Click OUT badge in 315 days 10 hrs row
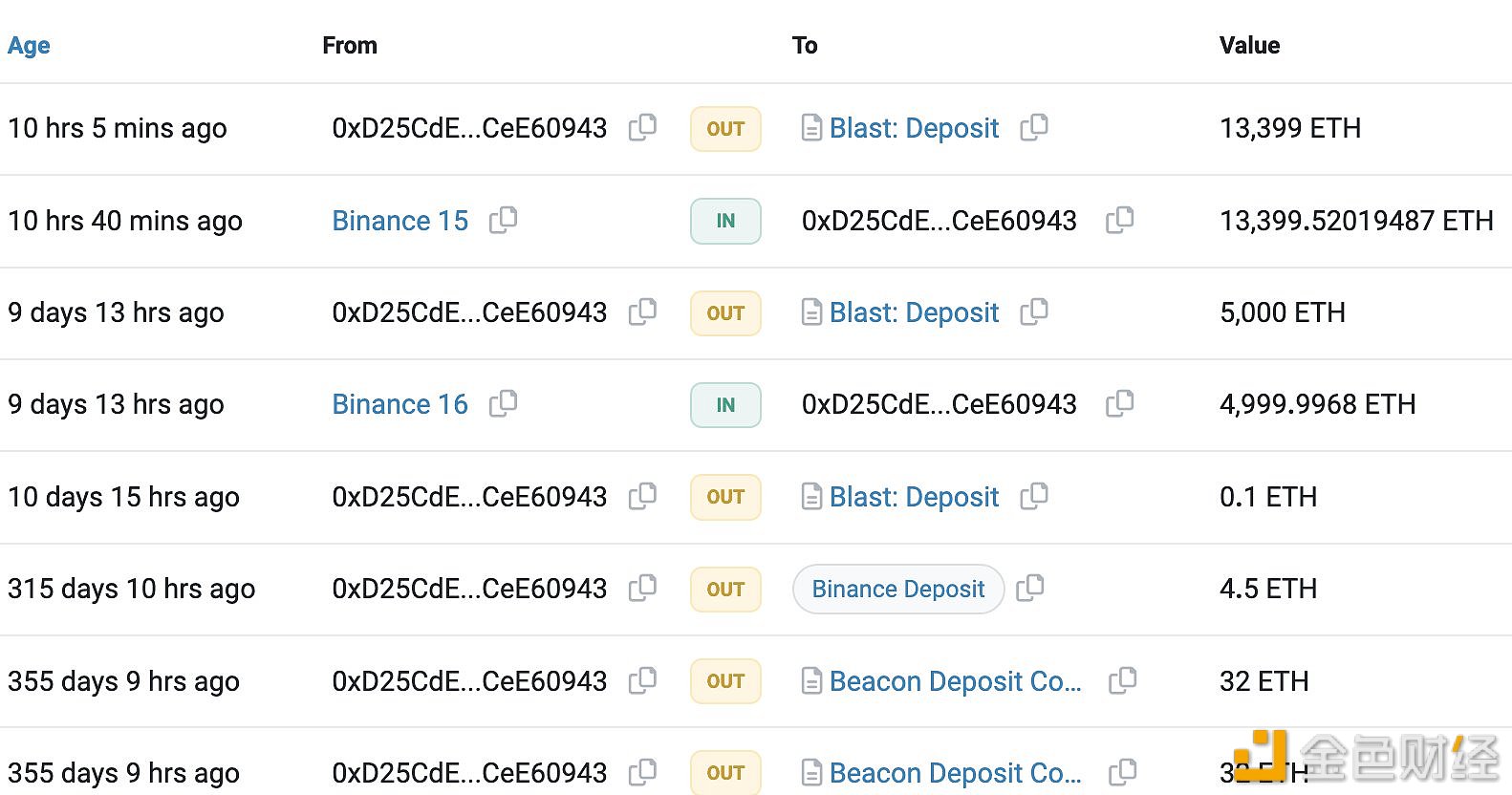This screenshot has width=1512, height=795. click(x=725, y=590)
